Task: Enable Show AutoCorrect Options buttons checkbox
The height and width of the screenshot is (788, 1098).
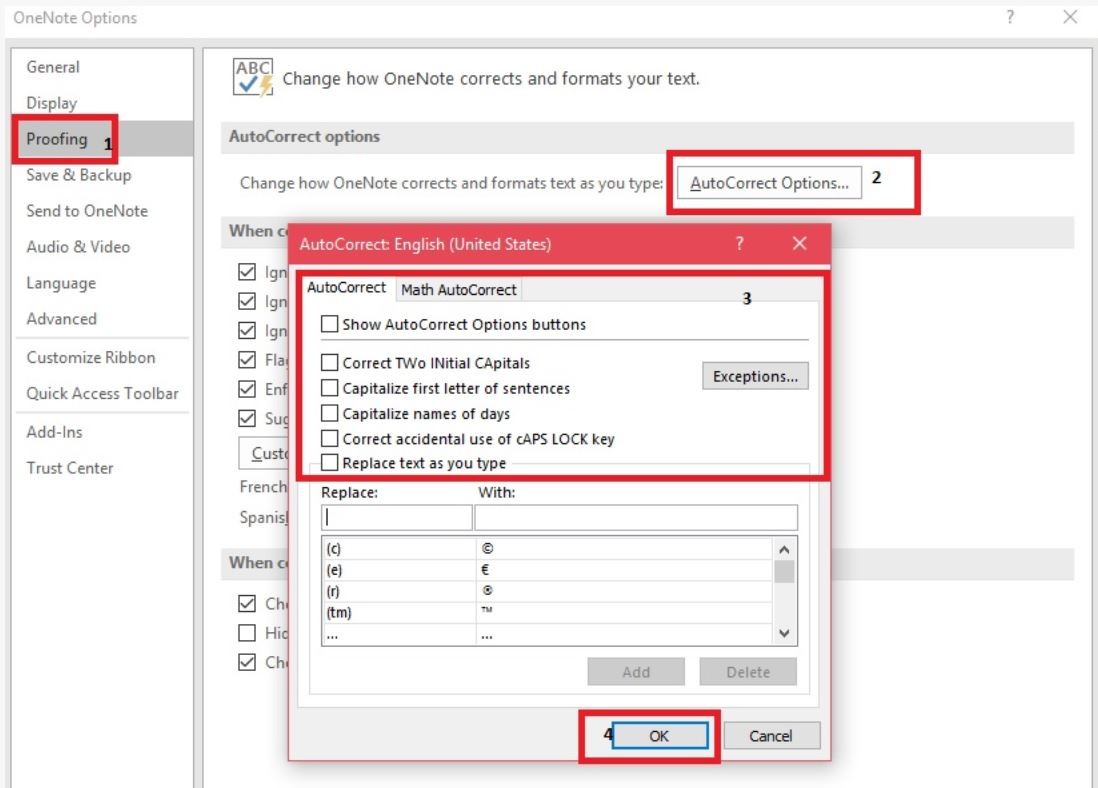Action: point(329,324)
